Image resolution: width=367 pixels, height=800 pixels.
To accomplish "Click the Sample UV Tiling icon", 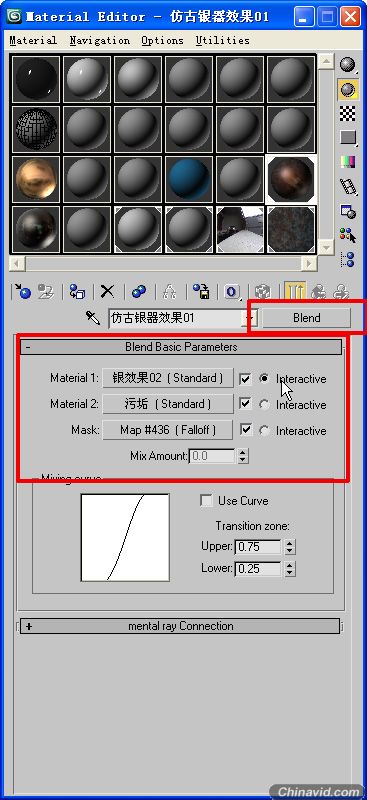I will pyautogui.click(x=348, y=137).
